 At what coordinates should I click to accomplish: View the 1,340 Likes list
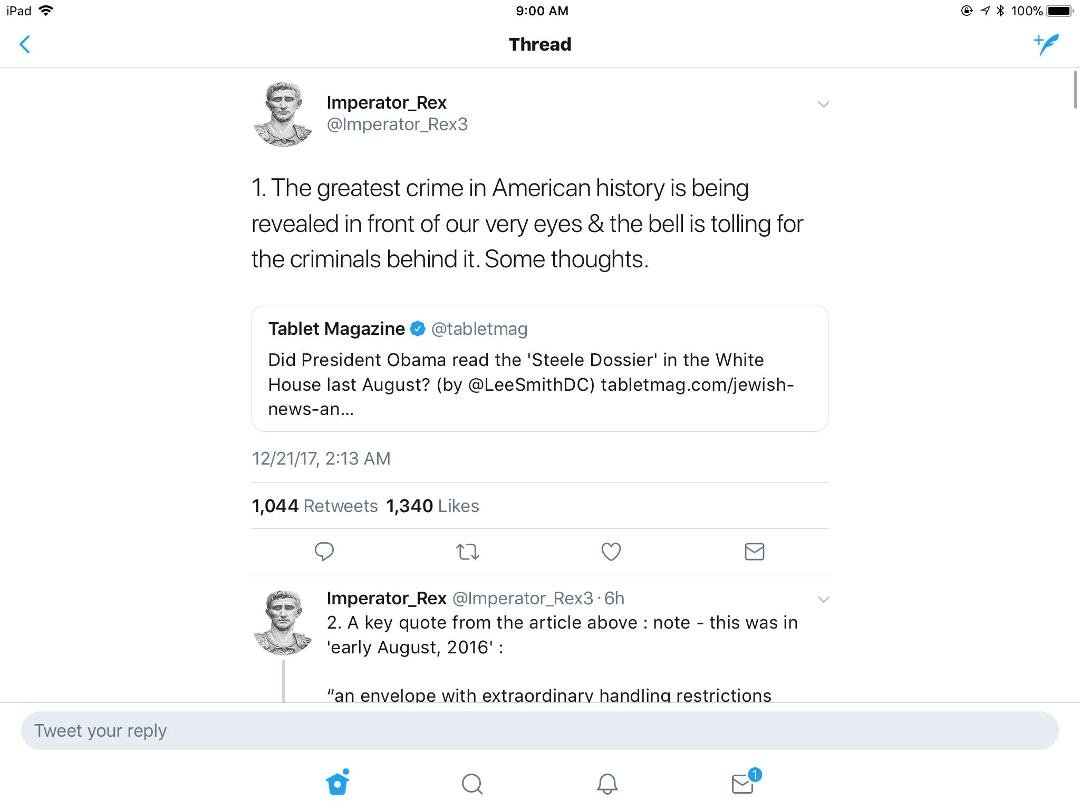point(433,506)
